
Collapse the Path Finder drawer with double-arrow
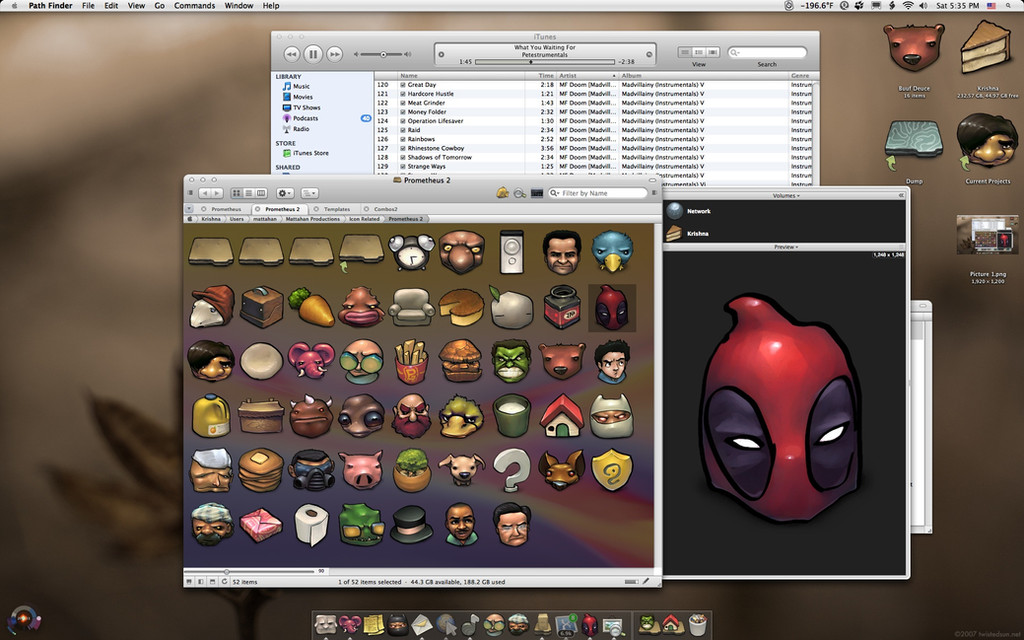pyautogui.click(x=901, y=195)
